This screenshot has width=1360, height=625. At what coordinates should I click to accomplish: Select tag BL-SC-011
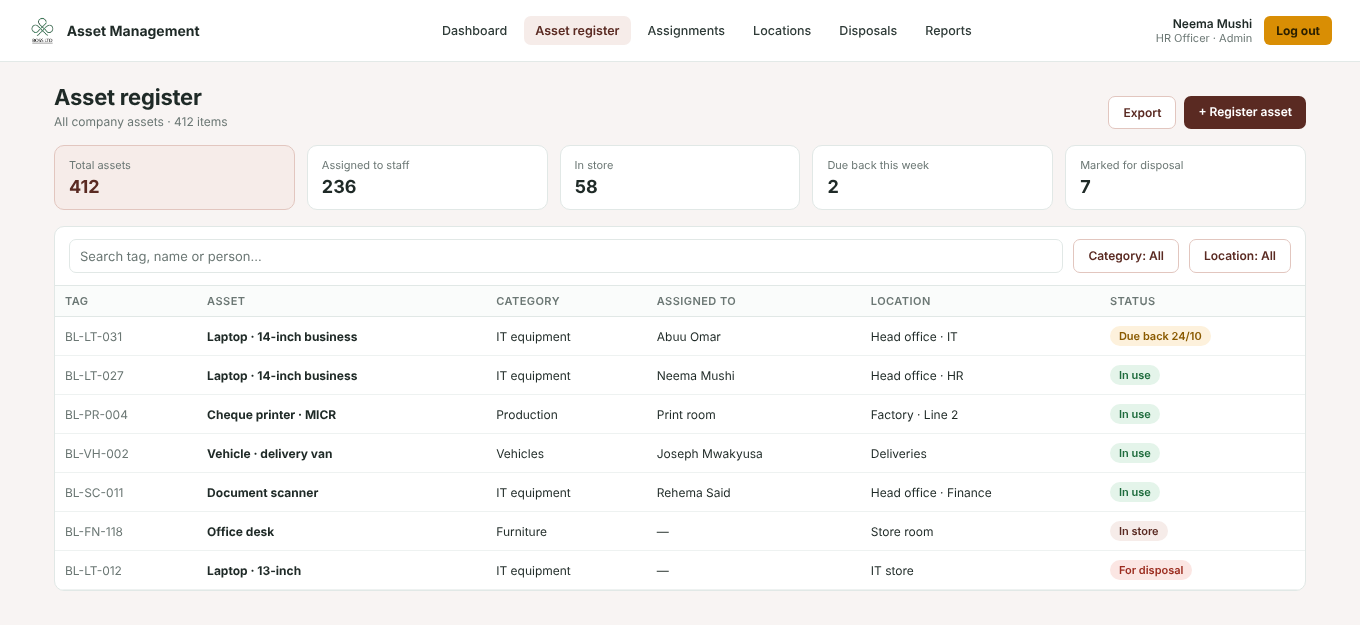94,493
